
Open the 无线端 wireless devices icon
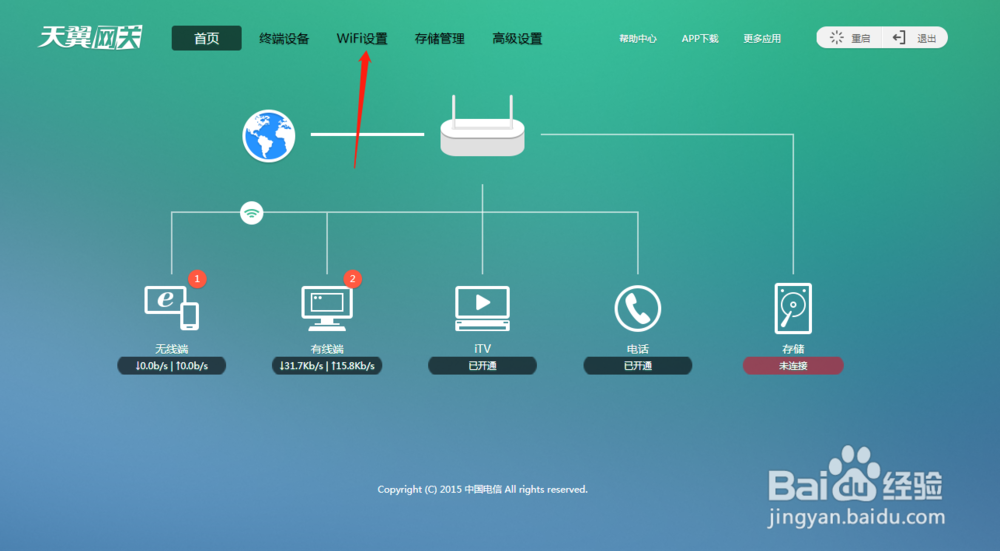tap(172, 308)
